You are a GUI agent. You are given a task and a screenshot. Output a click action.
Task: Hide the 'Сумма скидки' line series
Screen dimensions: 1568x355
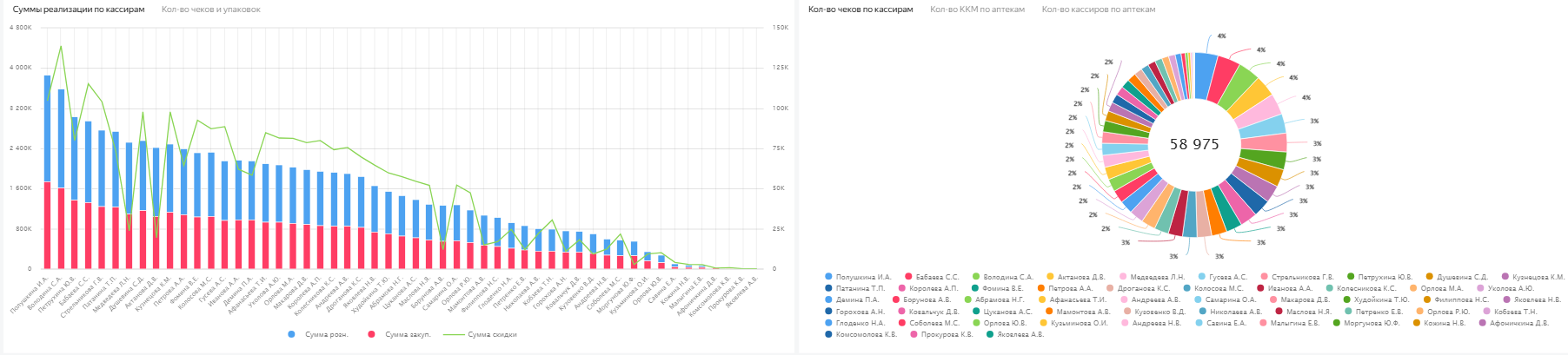[x=492, y=334]
